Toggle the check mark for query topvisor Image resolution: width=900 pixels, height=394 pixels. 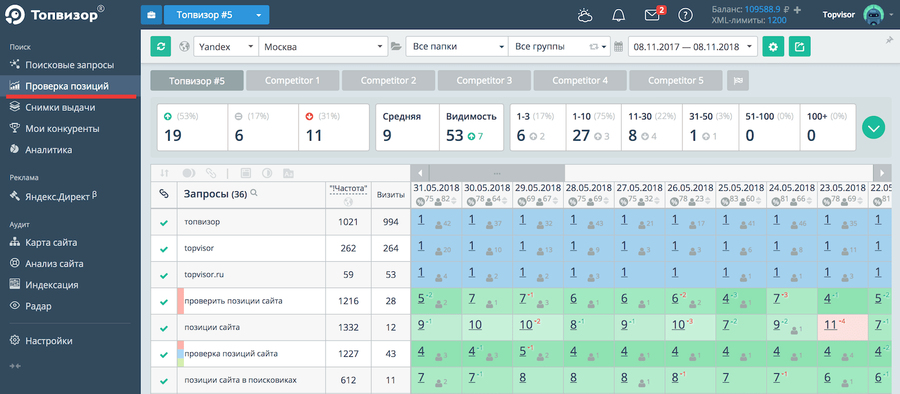pyautogui.click(x=164, y=249)
